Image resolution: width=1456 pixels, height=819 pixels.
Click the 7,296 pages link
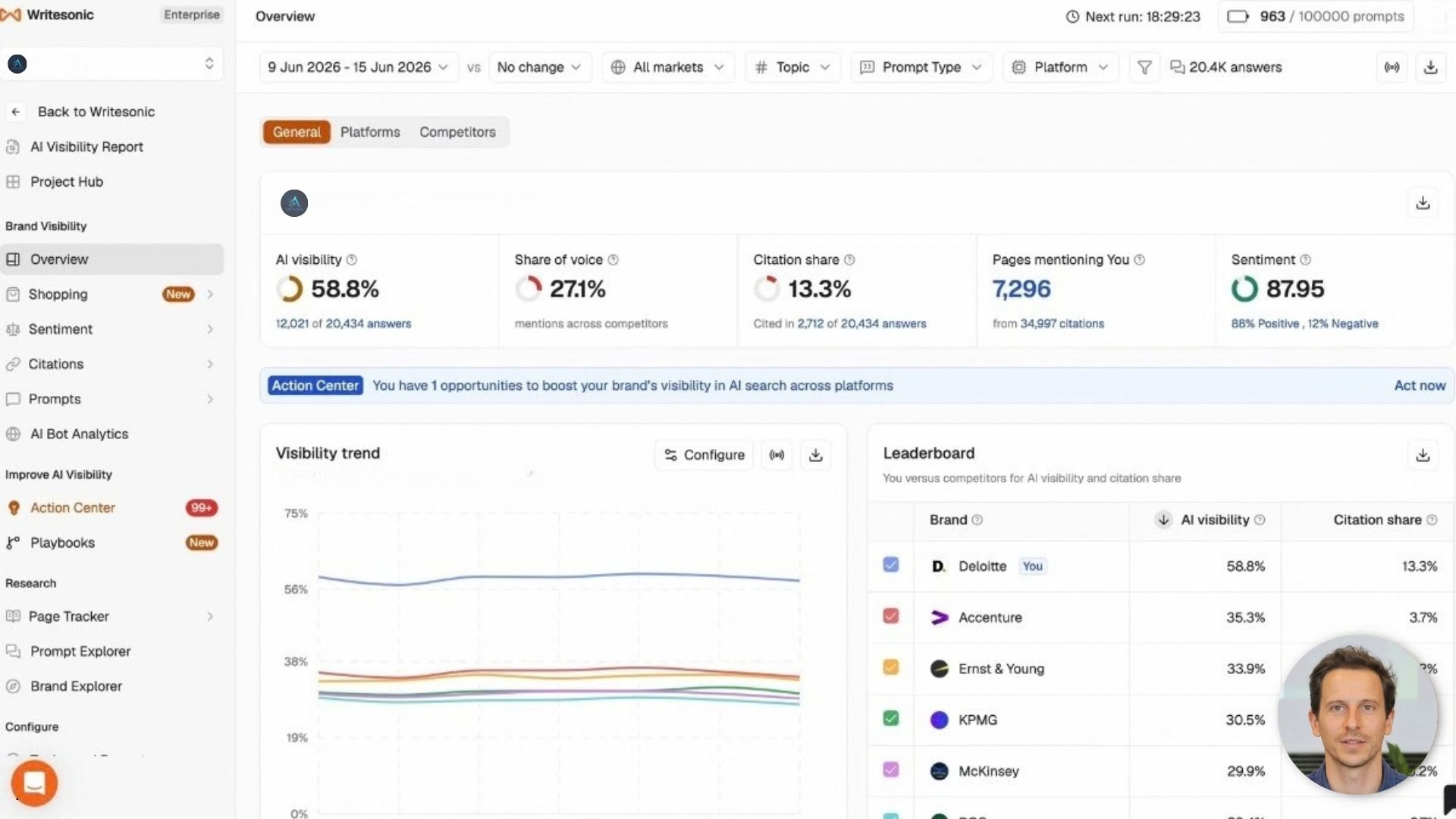(1021, 289)
